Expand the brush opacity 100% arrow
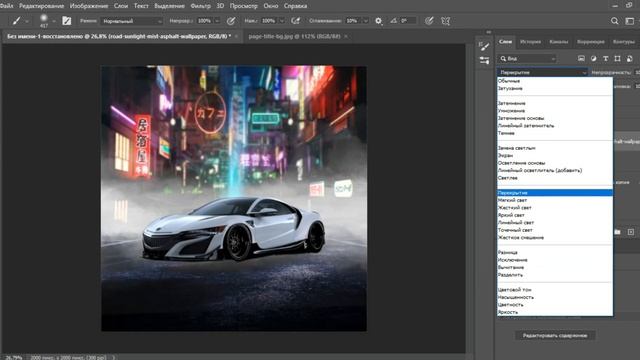 217,21
